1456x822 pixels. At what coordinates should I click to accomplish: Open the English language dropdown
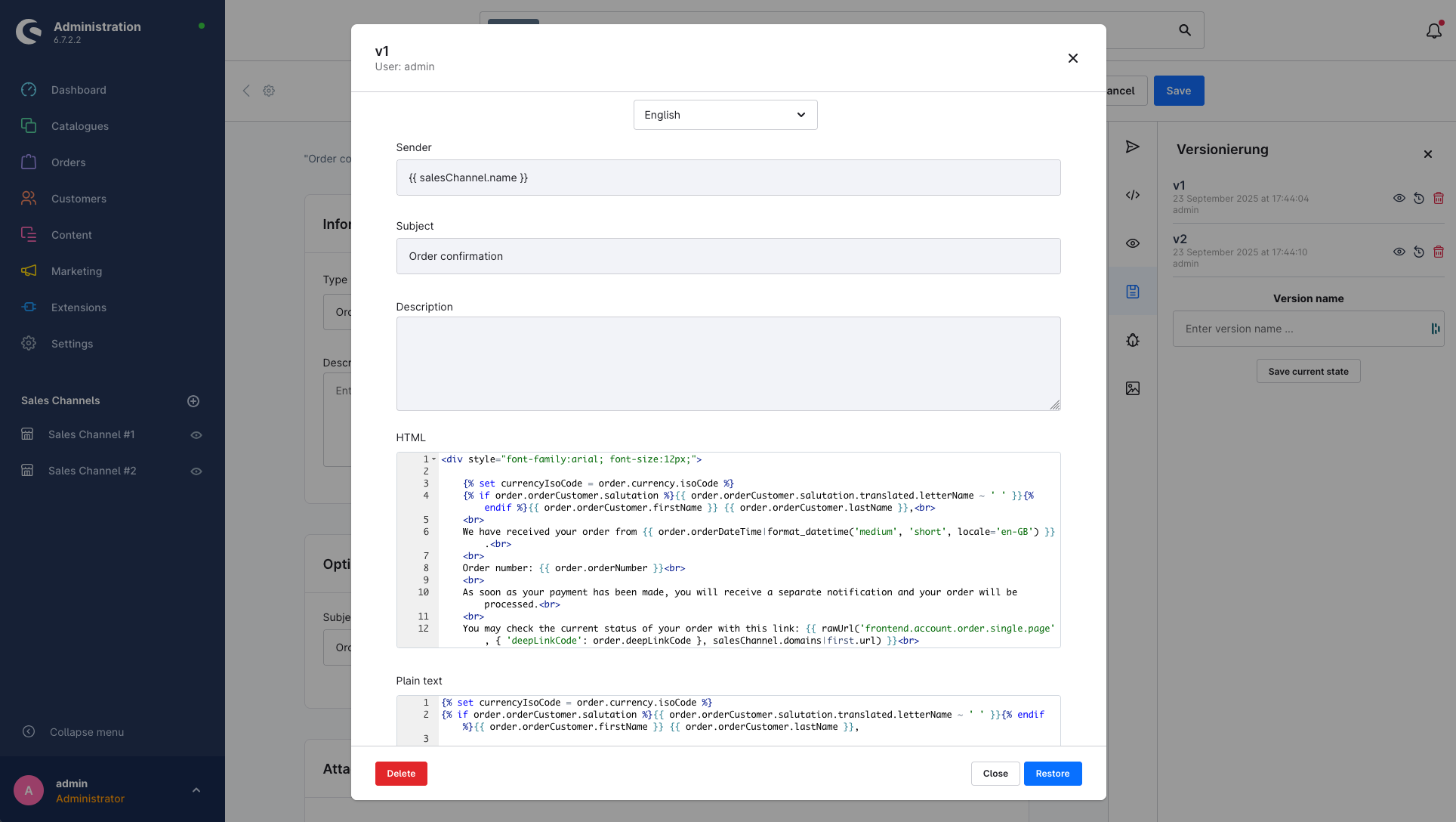point(725,115)
